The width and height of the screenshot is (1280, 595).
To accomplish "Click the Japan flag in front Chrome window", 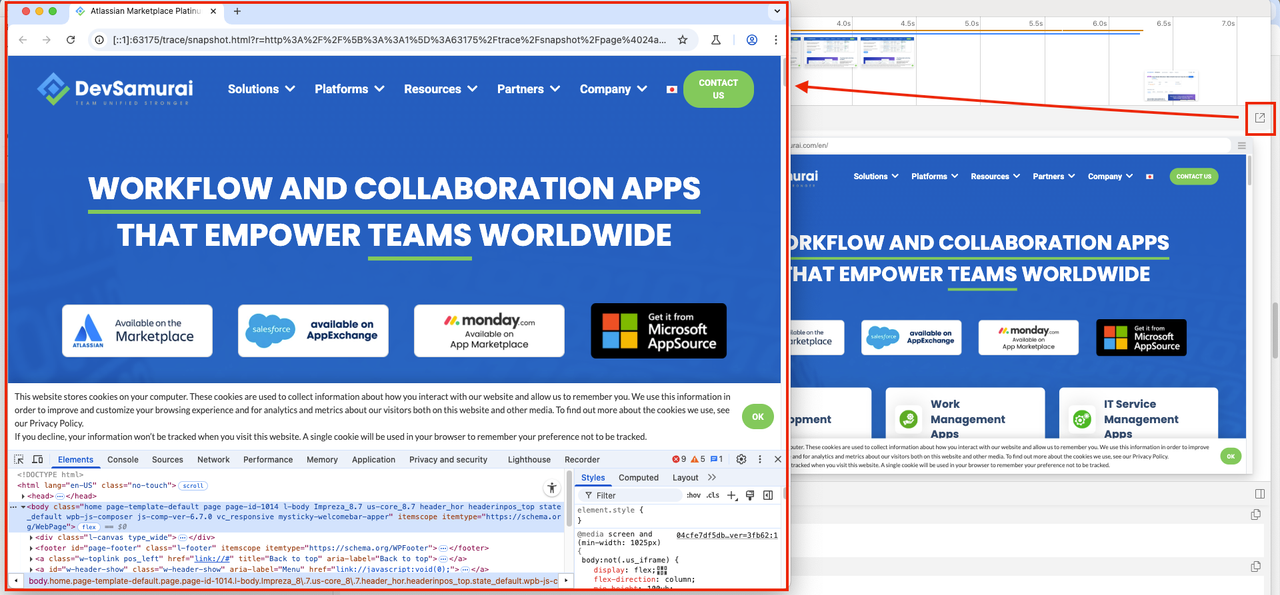I will 671,89.
